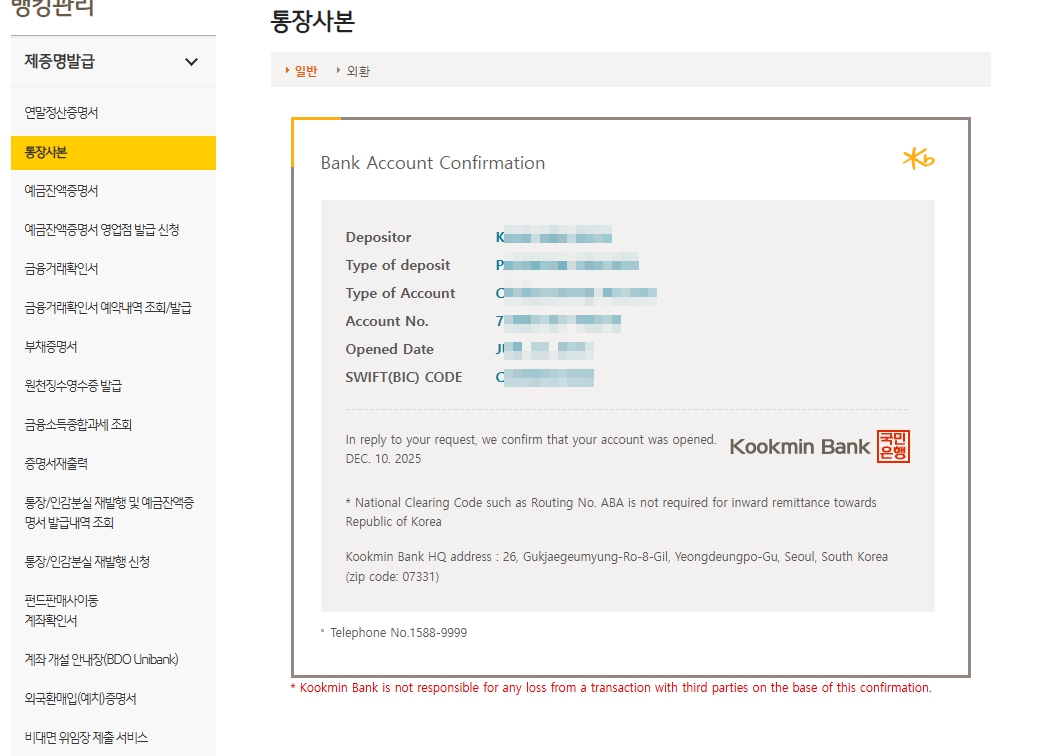The height and width of the screenshot is (756, 1039).
Task: Click the Type of deposit label
Action: [x=398, y=265]
